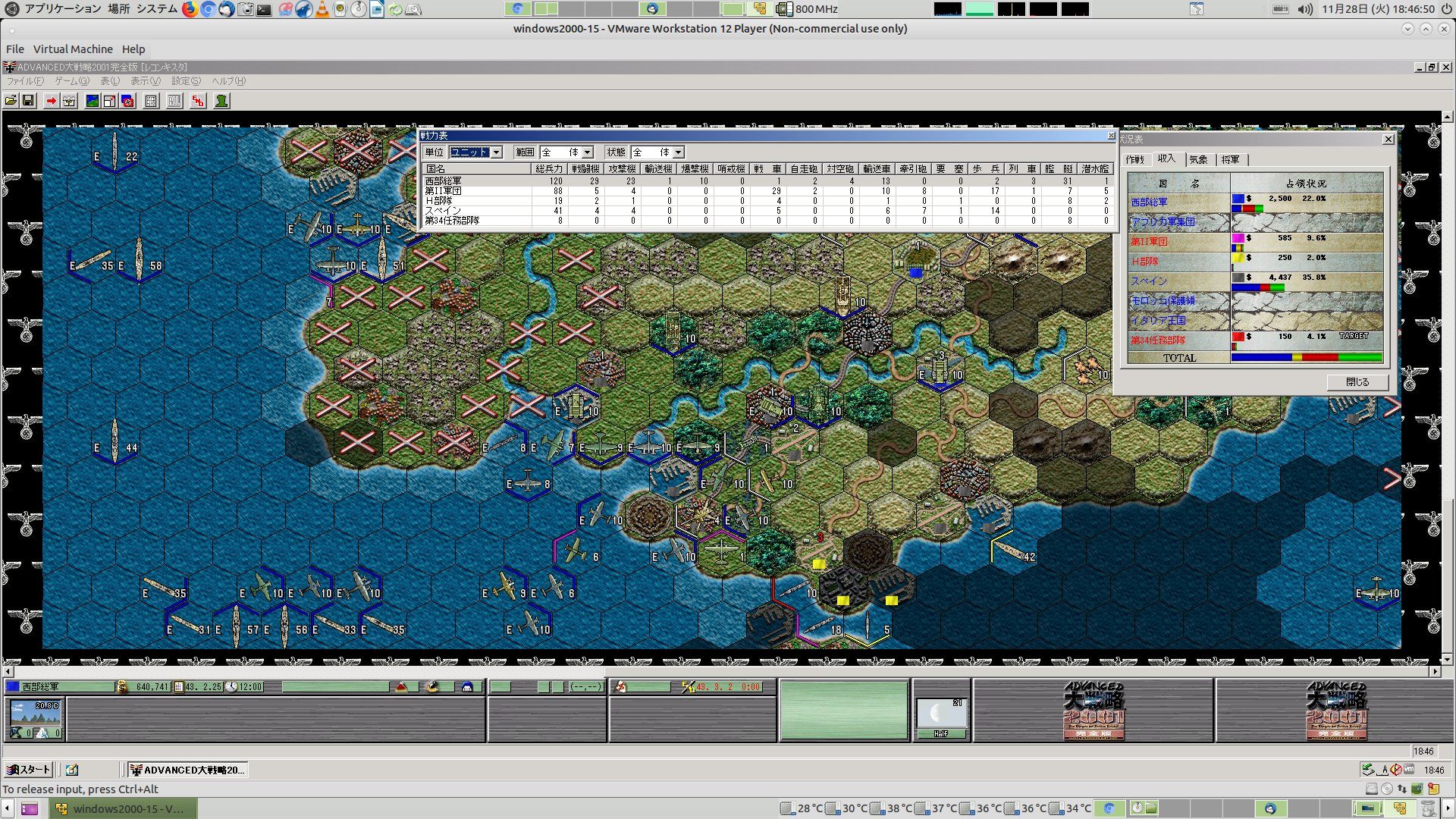Screen dimensions: 1456x819
Task: Click the TOTAL occupation bar
Action: [1307, 357]
